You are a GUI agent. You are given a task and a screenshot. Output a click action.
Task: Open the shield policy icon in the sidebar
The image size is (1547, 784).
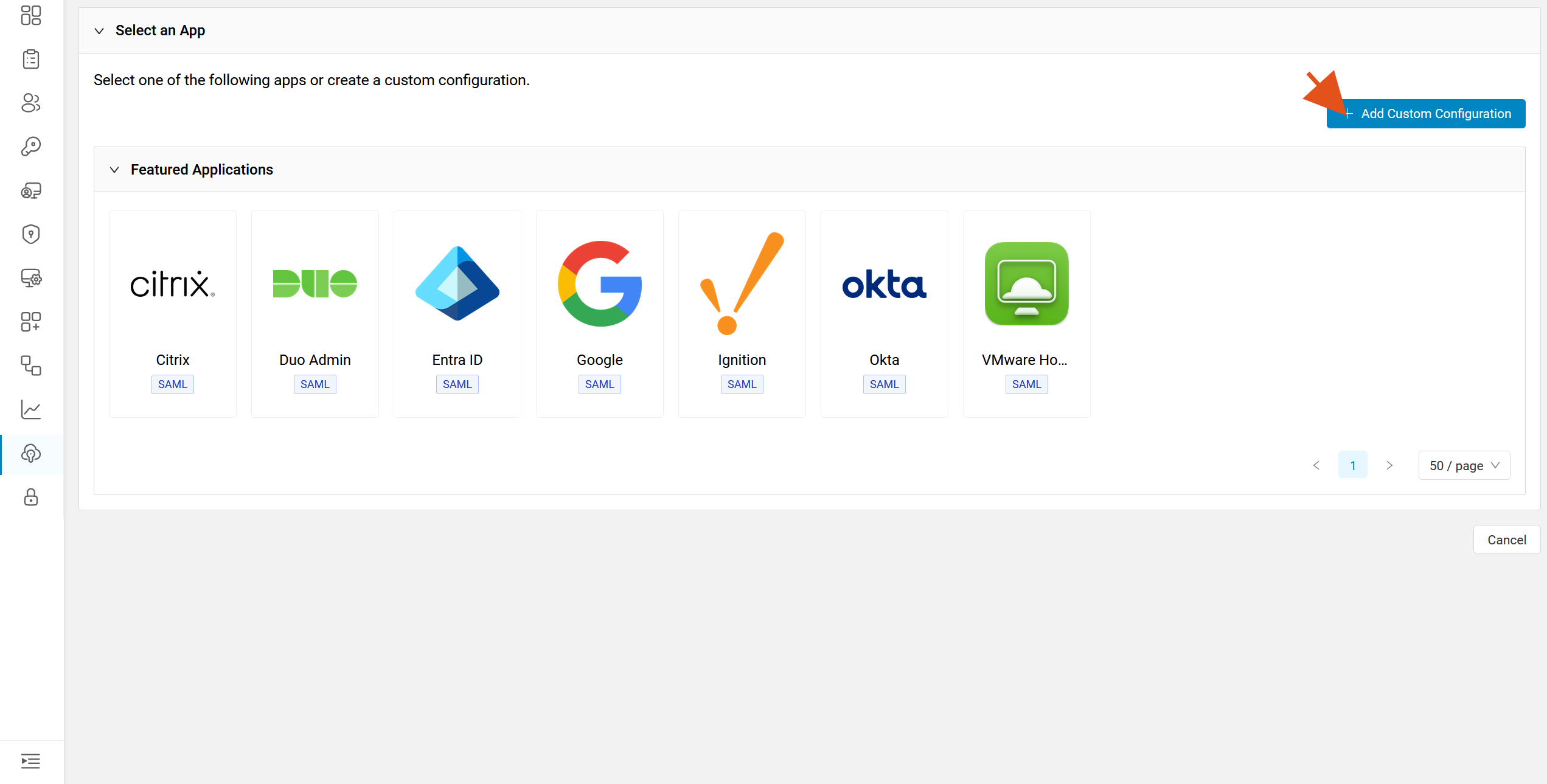pos(31,234)
